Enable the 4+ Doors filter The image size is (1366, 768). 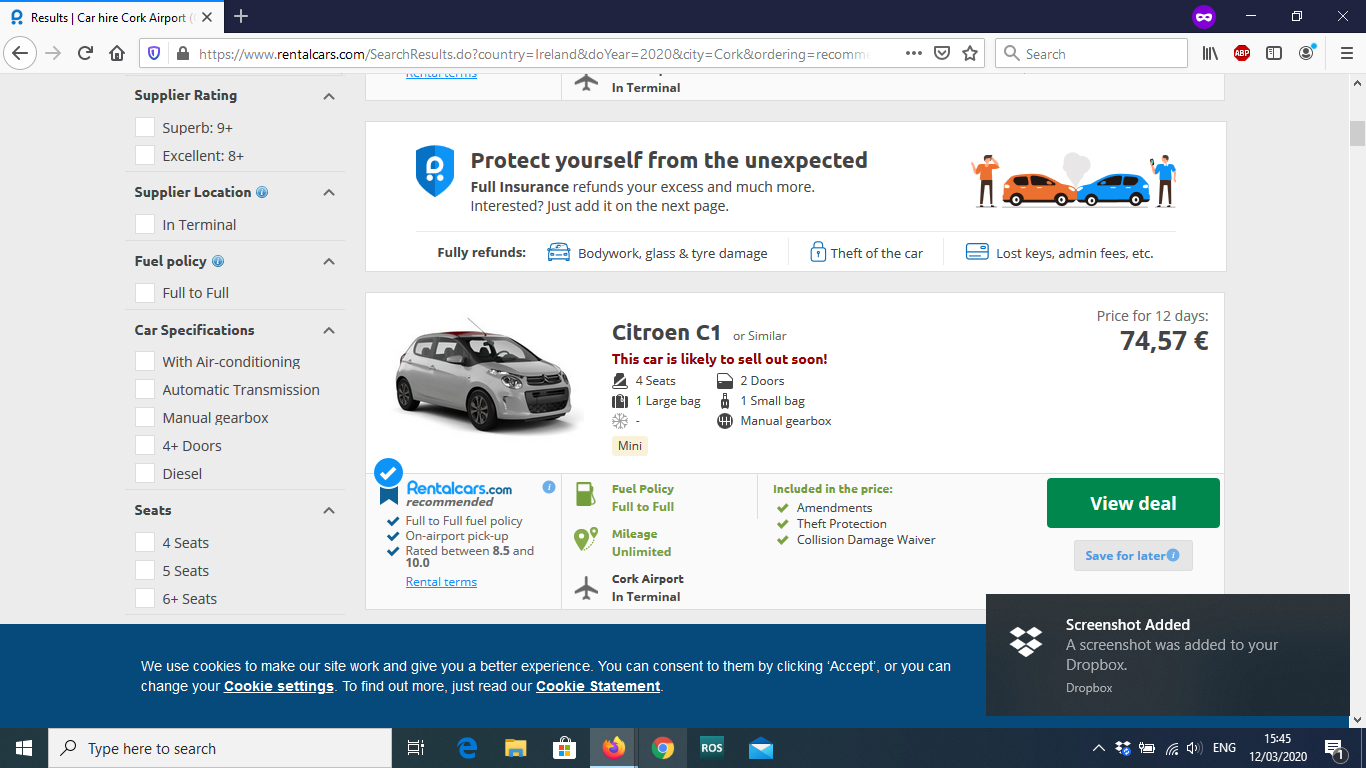[x=145, y=445]
